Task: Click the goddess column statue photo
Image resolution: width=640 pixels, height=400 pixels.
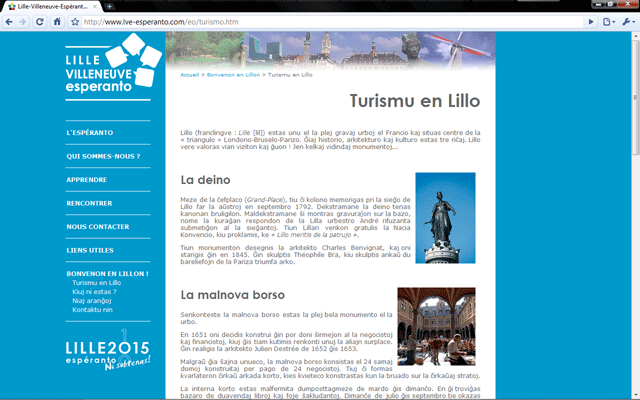Action: 445,218
